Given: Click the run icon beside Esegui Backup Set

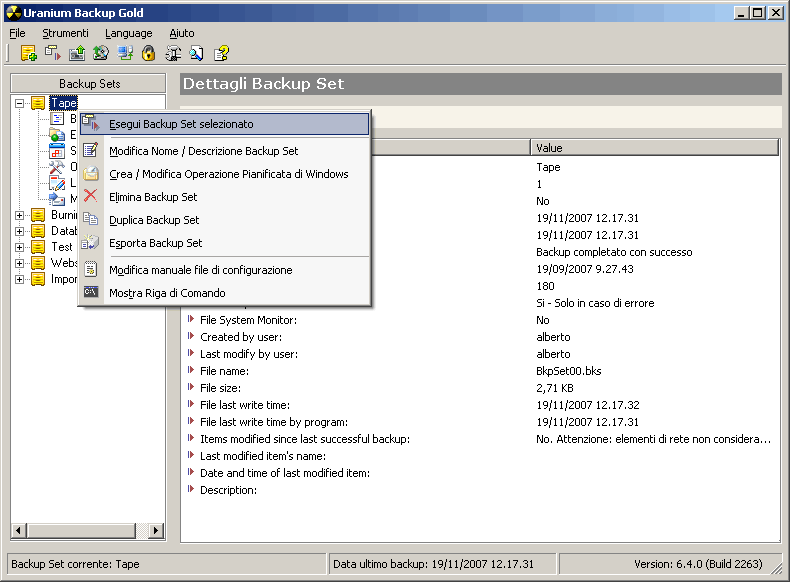Looking at the screenshot, I should [91, 123].
